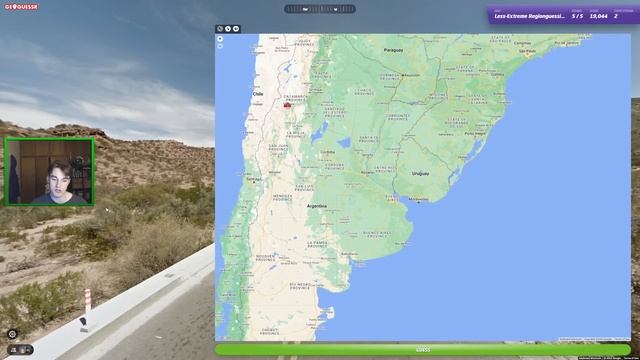Open the settings gear icon
This screenshot has width=640, height=360.
pyautogui.click(x=12, y=334)
